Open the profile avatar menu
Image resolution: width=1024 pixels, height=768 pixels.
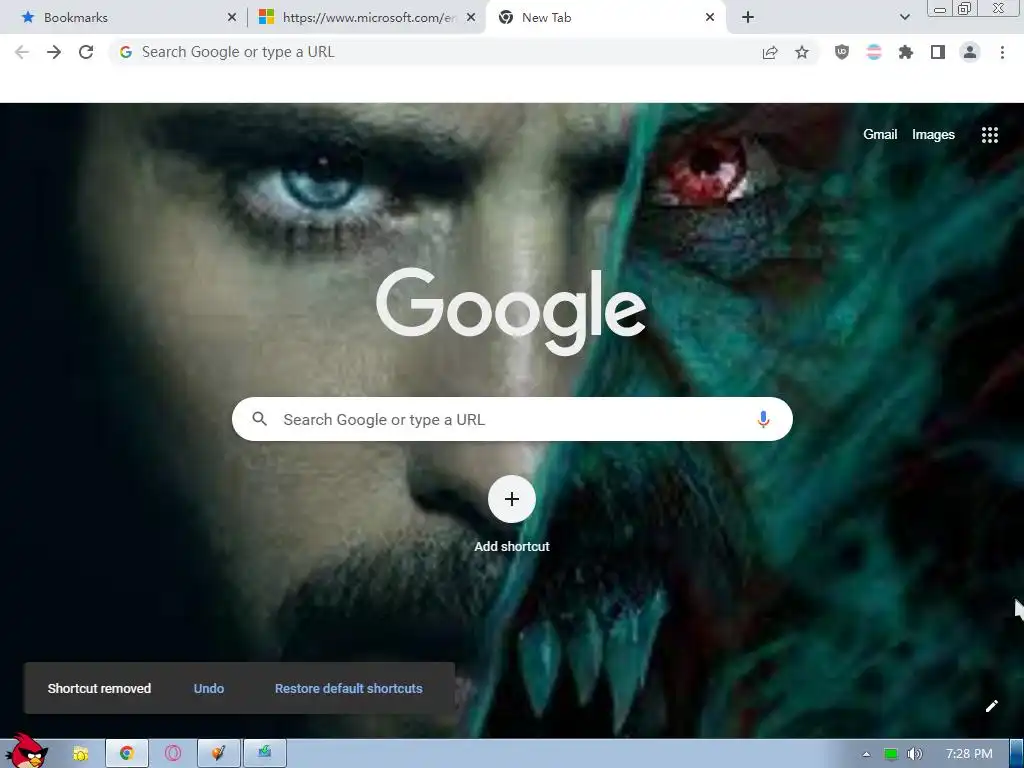tap(970, 52)
